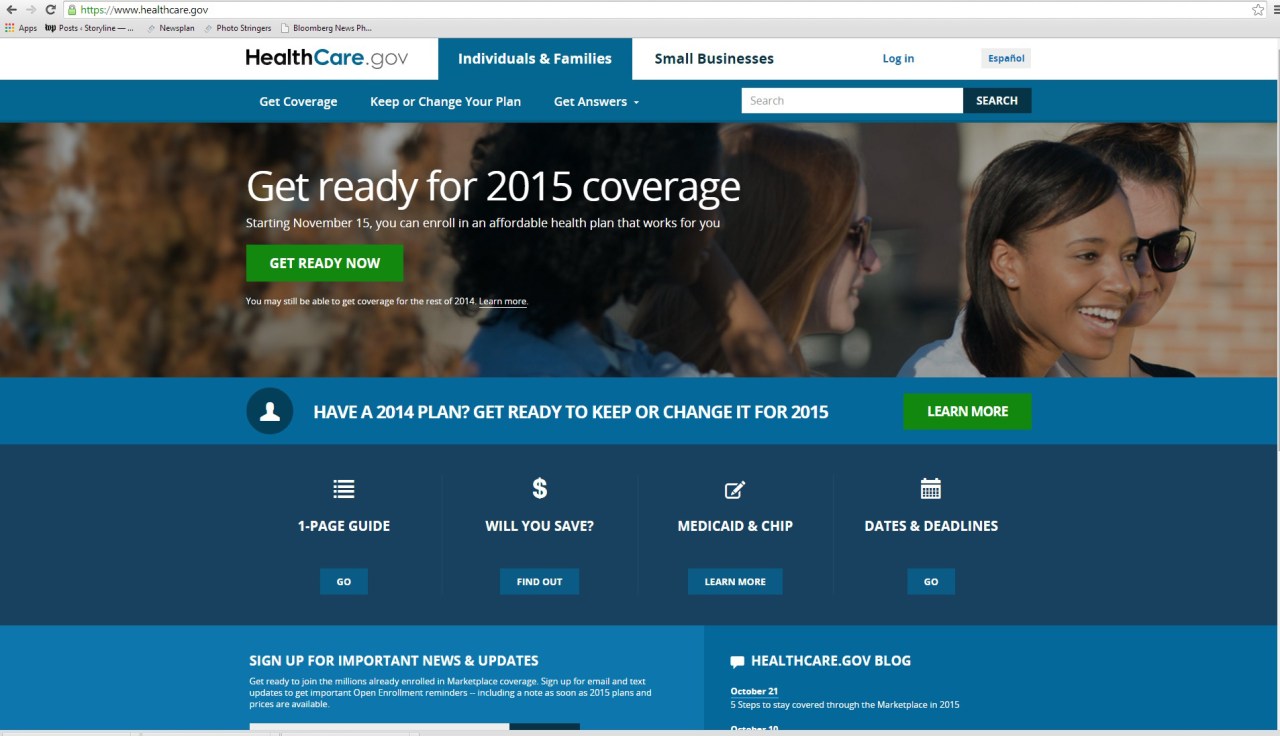
Task: Open Keep or Change Your Plan
Action: click(x=445, y=102)
